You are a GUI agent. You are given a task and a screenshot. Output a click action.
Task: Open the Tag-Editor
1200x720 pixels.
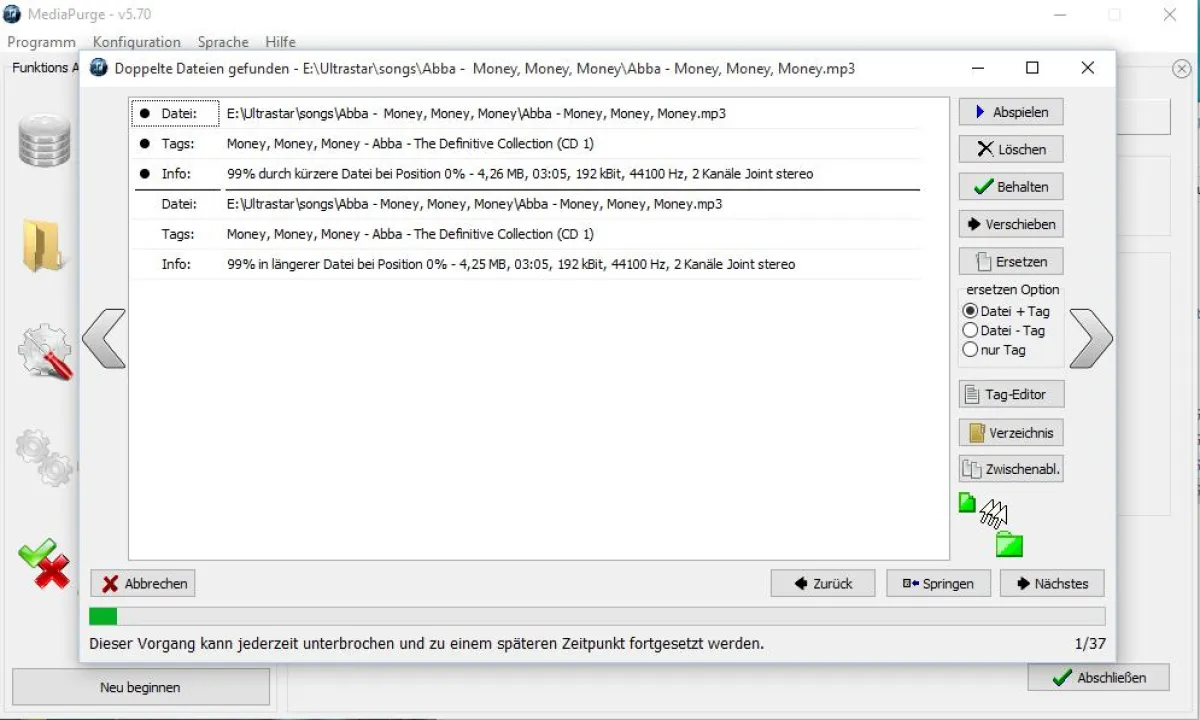1010,394
